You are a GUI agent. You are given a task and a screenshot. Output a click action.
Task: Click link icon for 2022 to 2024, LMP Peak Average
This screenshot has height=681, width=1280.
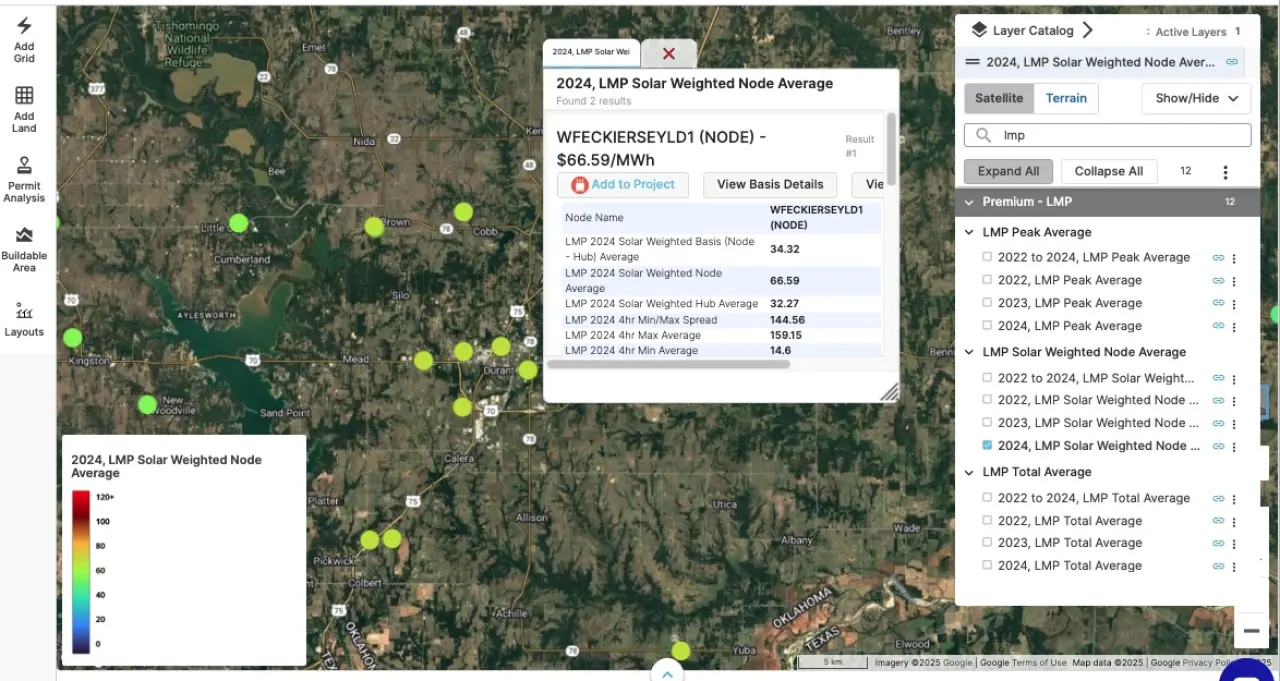click(x=1218, y=258)
